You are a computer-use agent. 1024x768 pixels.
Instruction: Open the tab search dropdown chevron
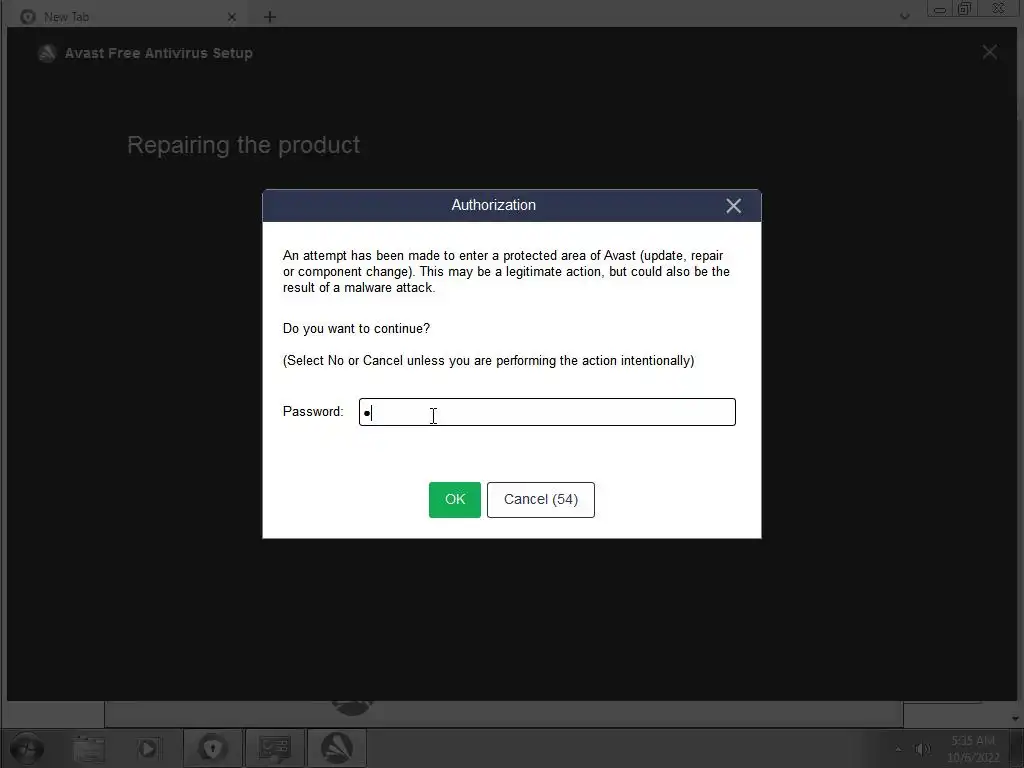[x=904, y=16]
